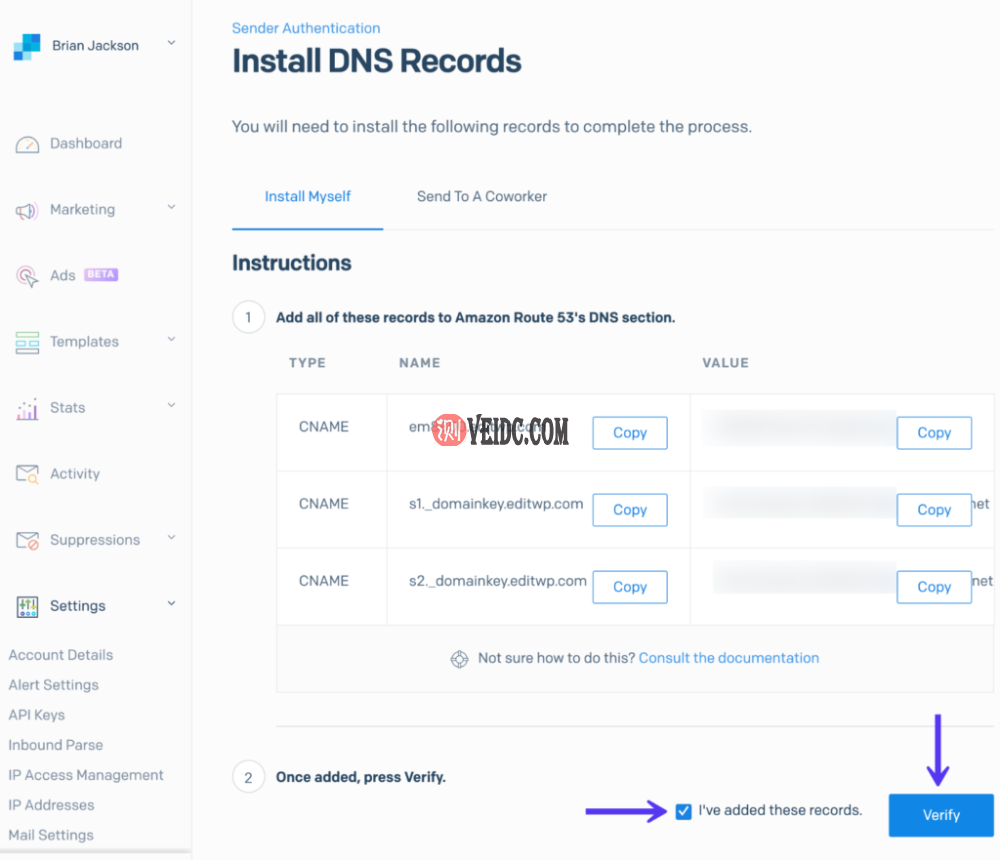Expand the Marketing sidebar menu
Screen dimensions: 1000x860
pyautogui.click(x=170, y=210)
